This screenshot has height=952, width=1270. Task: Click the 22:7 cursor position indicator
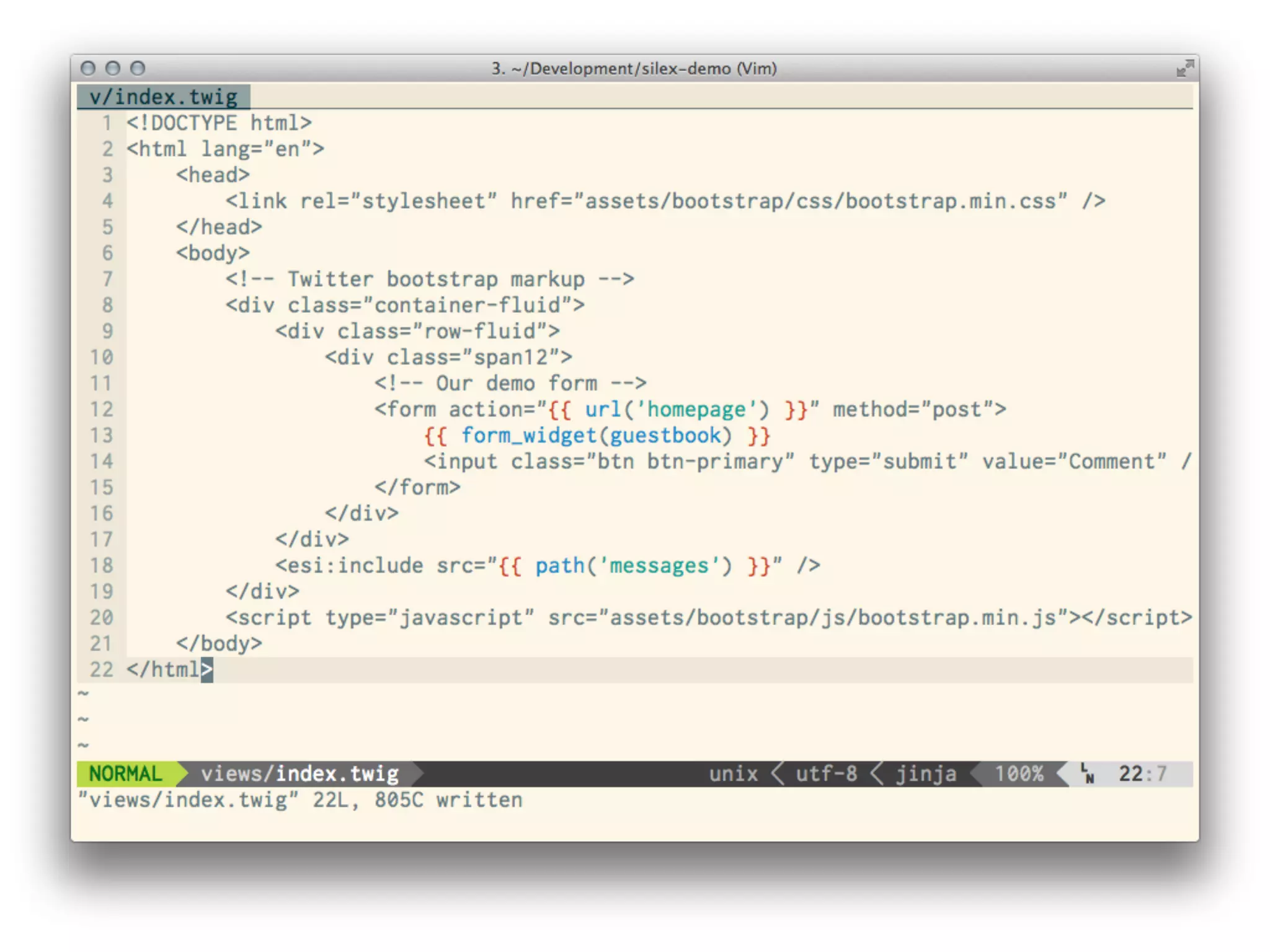coord(1142,773)
